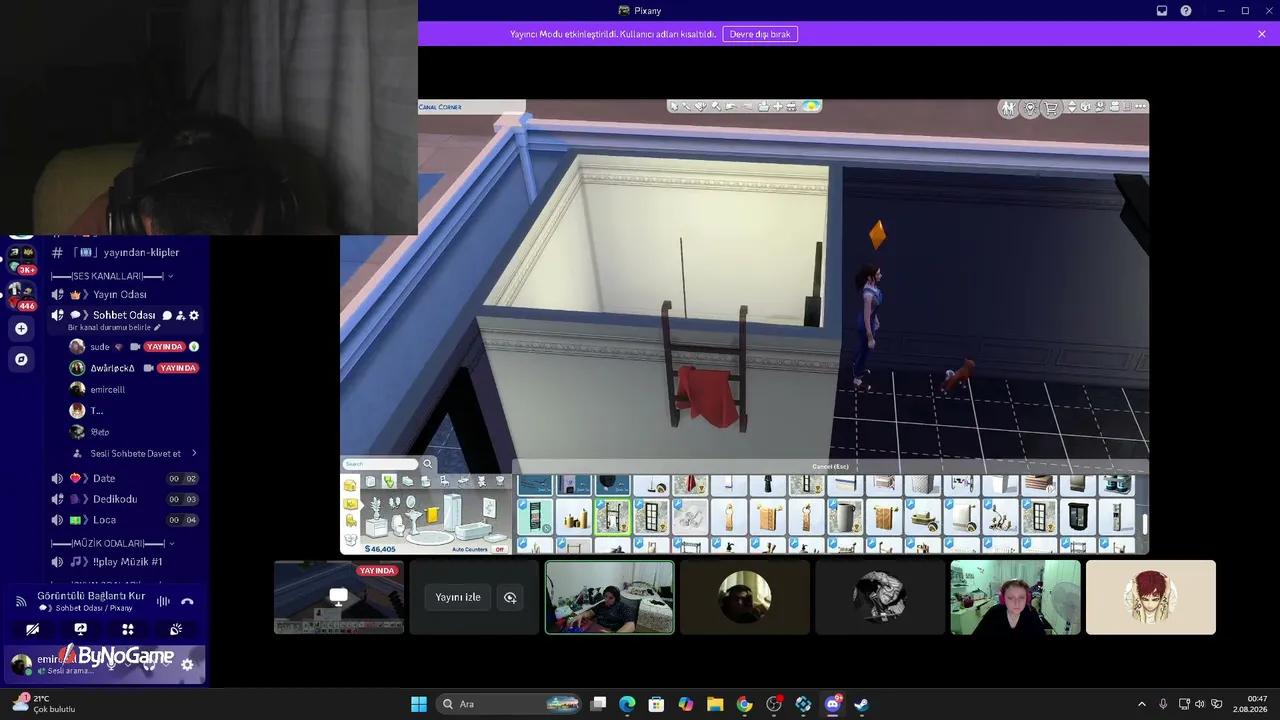The image size is (1280, 720).
Task: Undo last build action with arrow icon
Action: 731,106
